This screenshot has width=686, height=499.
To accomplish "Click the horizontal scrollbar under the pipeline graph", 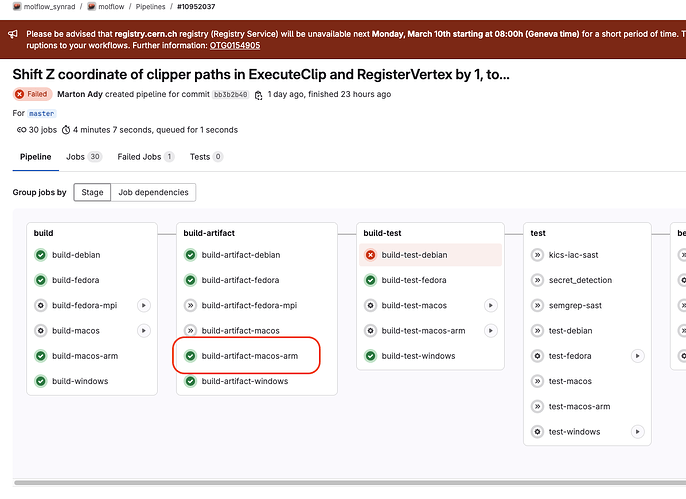I will coord(350,483).
